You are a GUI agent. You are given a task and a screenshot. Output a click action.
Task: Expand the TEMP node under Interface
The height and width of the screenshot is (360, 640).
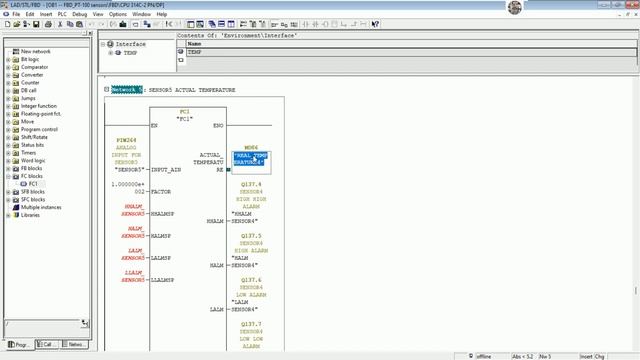pos(111,53)
